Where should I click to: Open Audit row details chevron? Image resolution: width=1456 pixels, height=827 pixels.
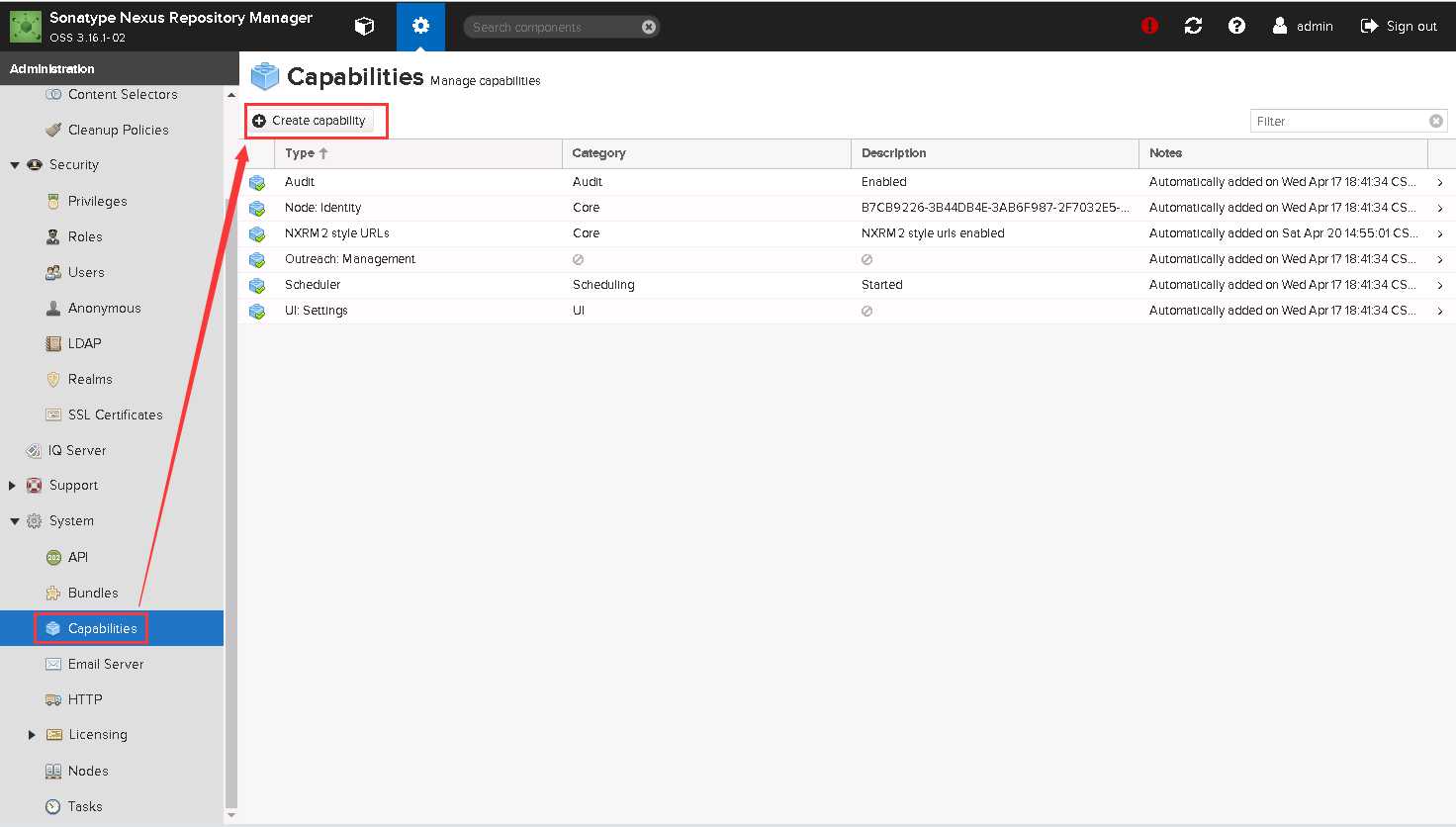click(1439, 182)
